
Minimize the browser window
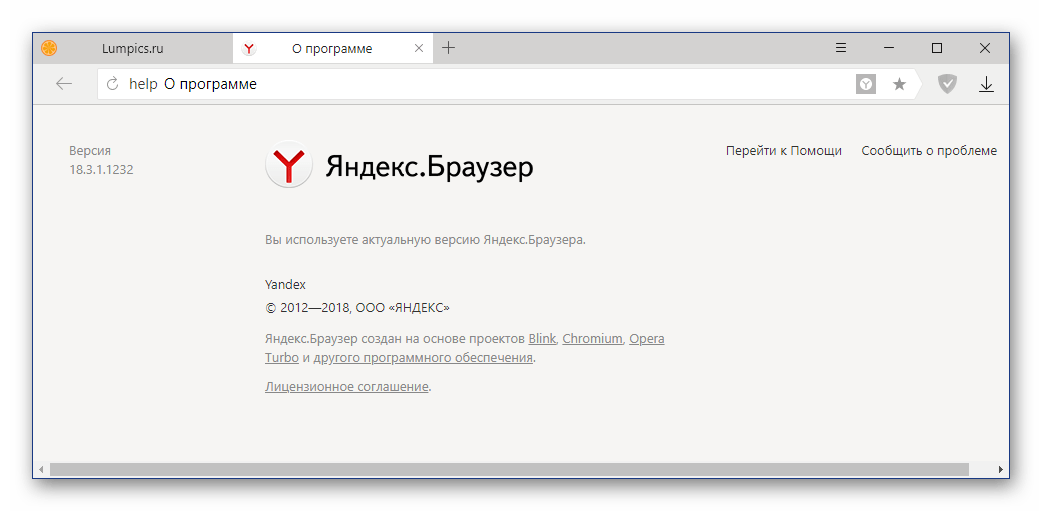coord(888,48)
